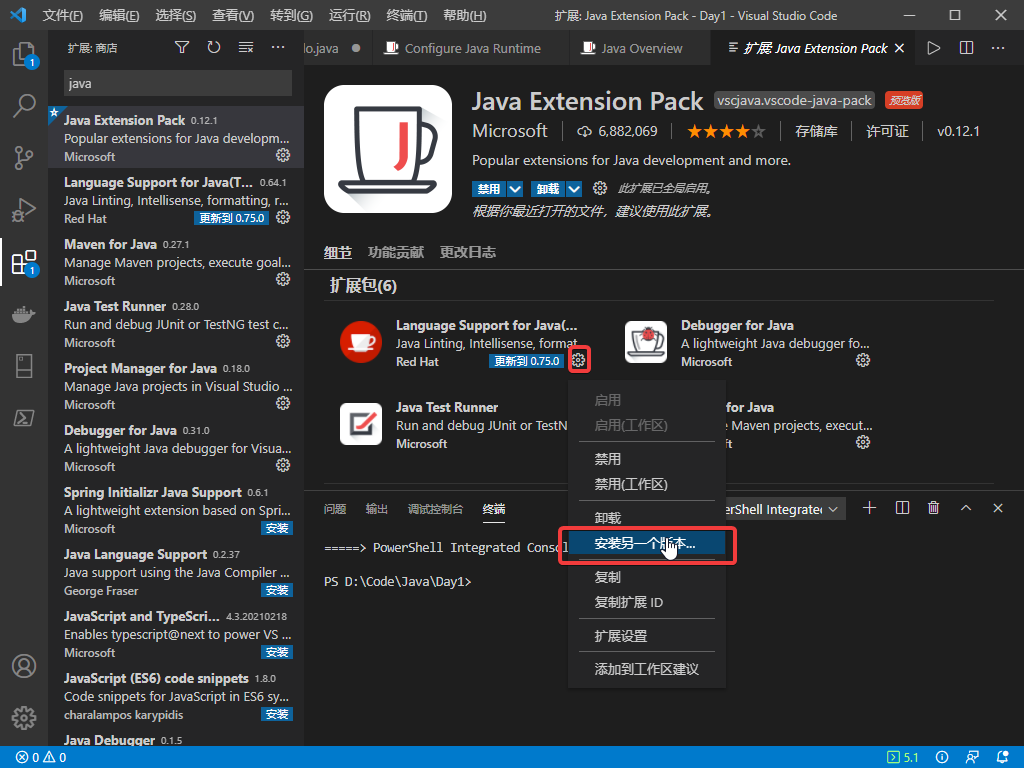Expand the Disable button dropdown arrow
The height and width of the screenshot is (768, 1024).
click(x=515, y=189)
